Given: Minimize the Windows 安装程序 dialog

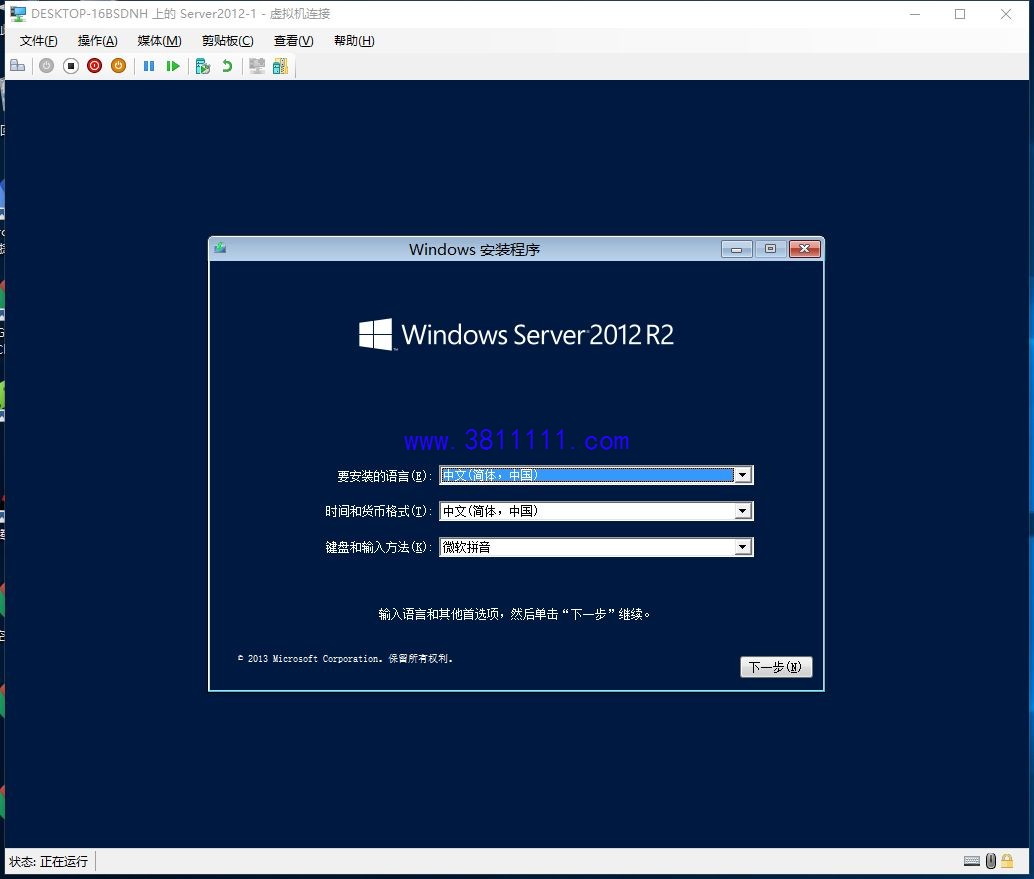Looking at the screenshot, I should (x=737, y=249).
